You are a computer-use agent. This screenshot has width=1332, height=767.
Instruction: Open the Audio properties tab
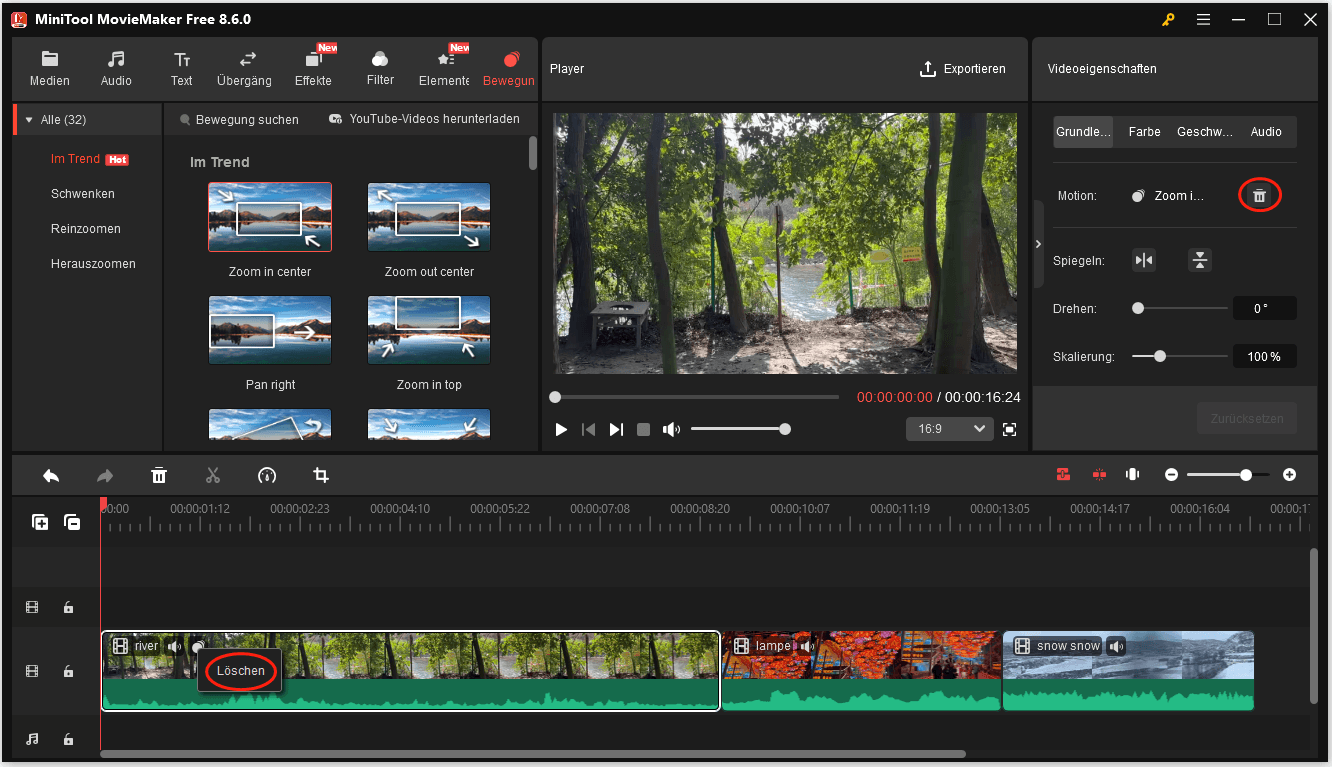point(1266,132)
